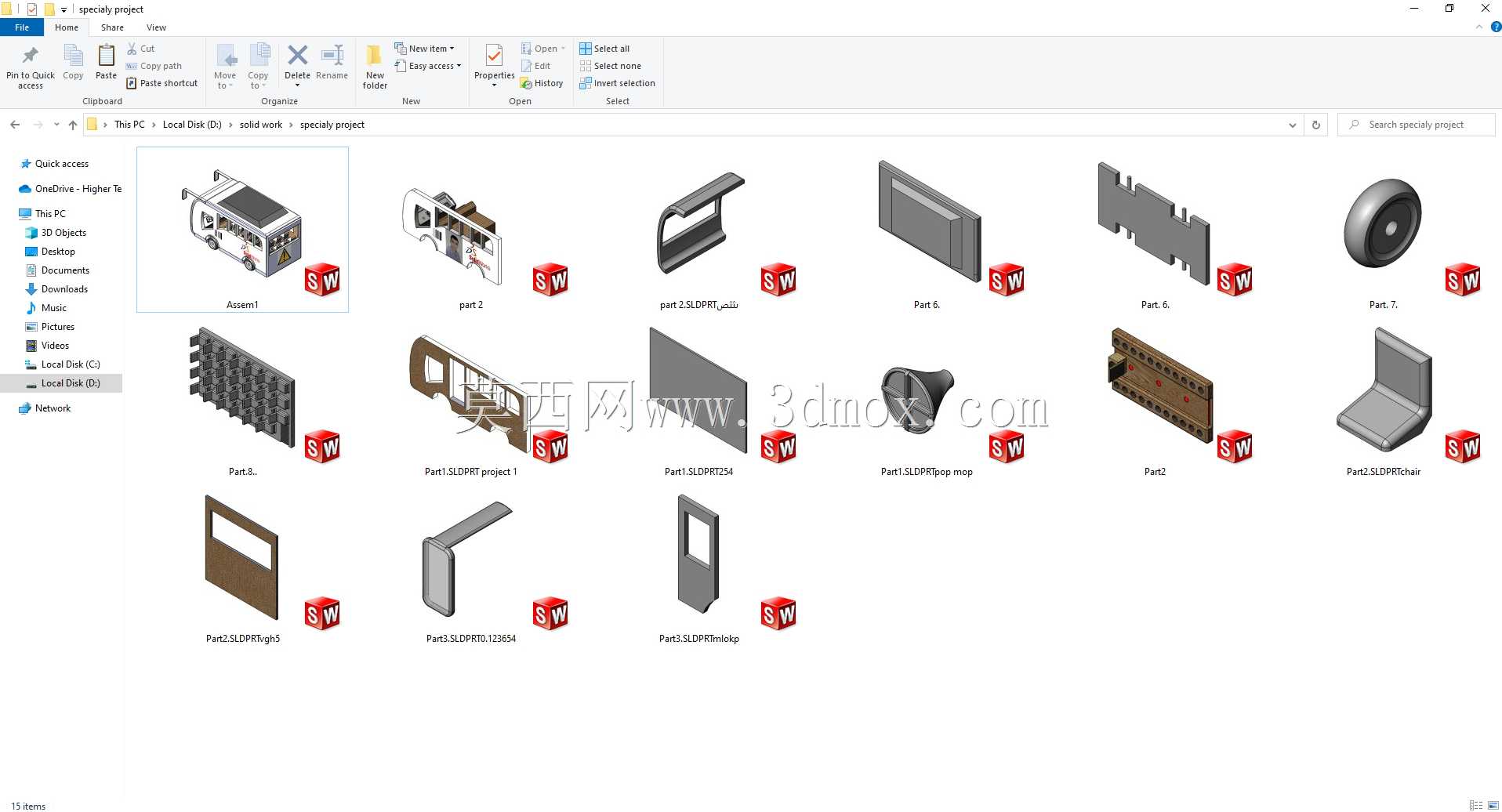The image size is (1502, 812).
Task: Open the Open button dropdown arrow
Action: pyautogui.click(x=563, y=49)
